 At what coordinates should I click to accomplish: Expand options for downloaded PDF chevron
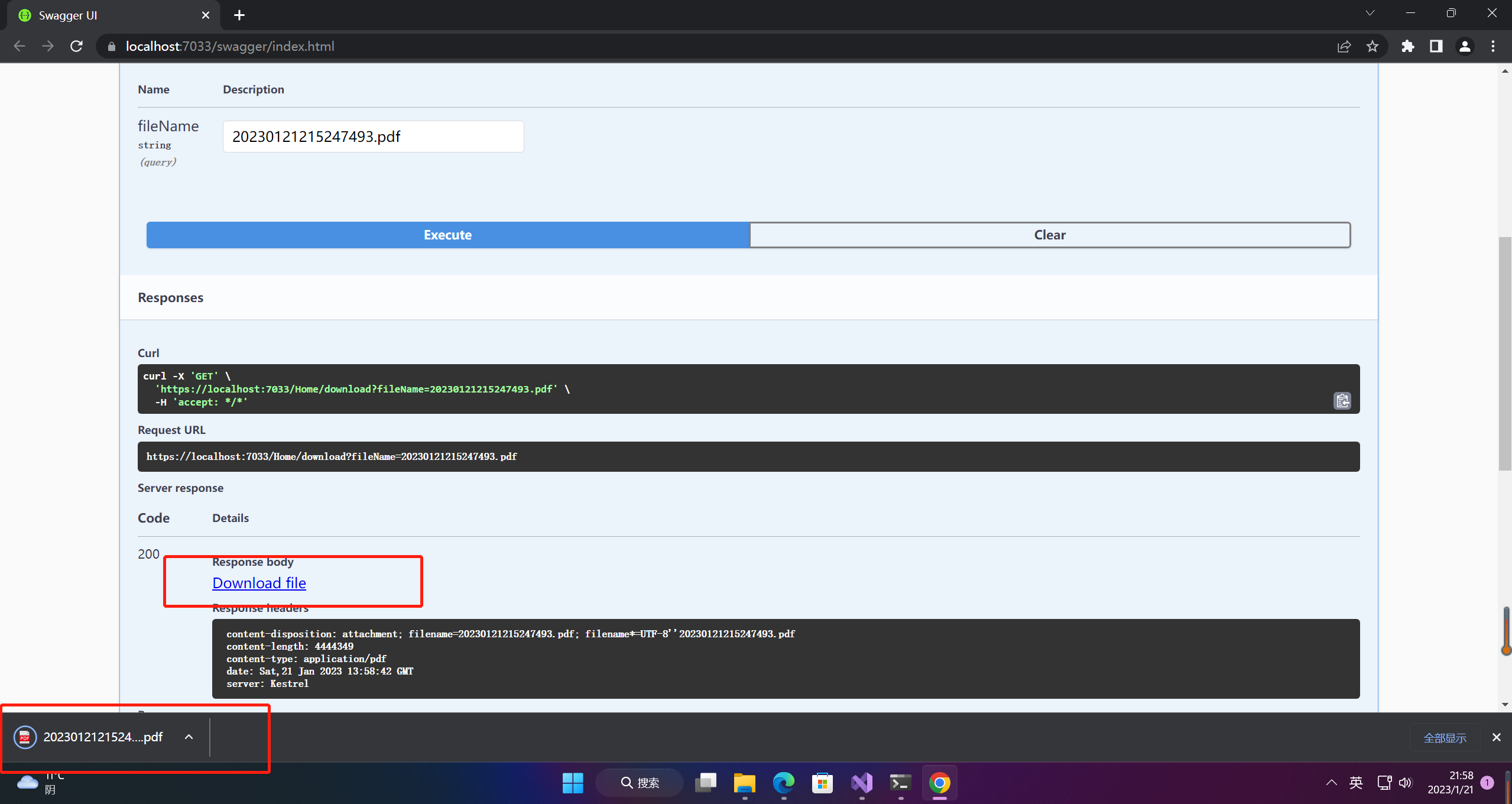[x=189, y=737]
